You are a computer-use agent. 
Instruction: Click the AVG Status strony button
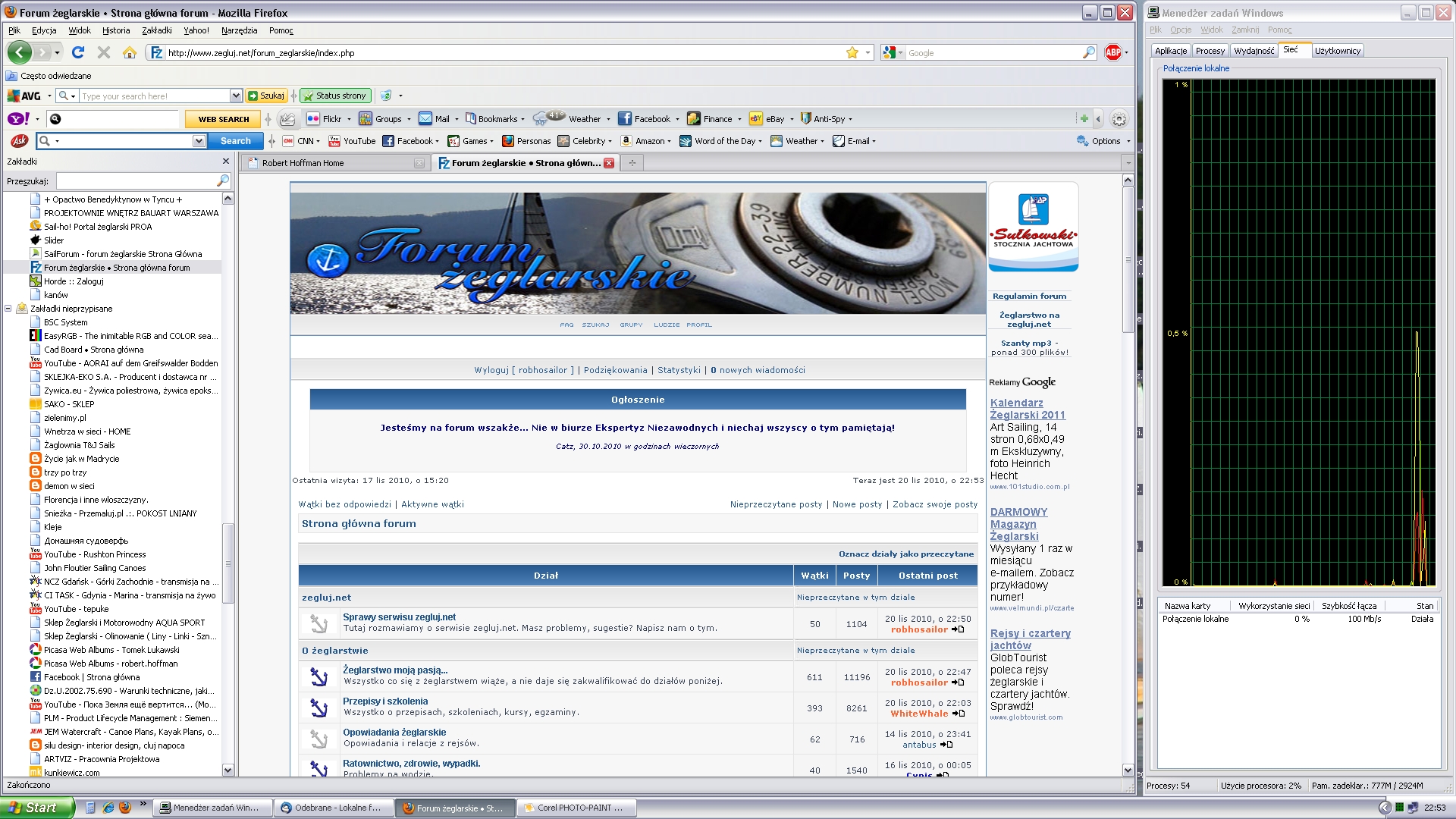pyautogui.click(x=334, y=96)
